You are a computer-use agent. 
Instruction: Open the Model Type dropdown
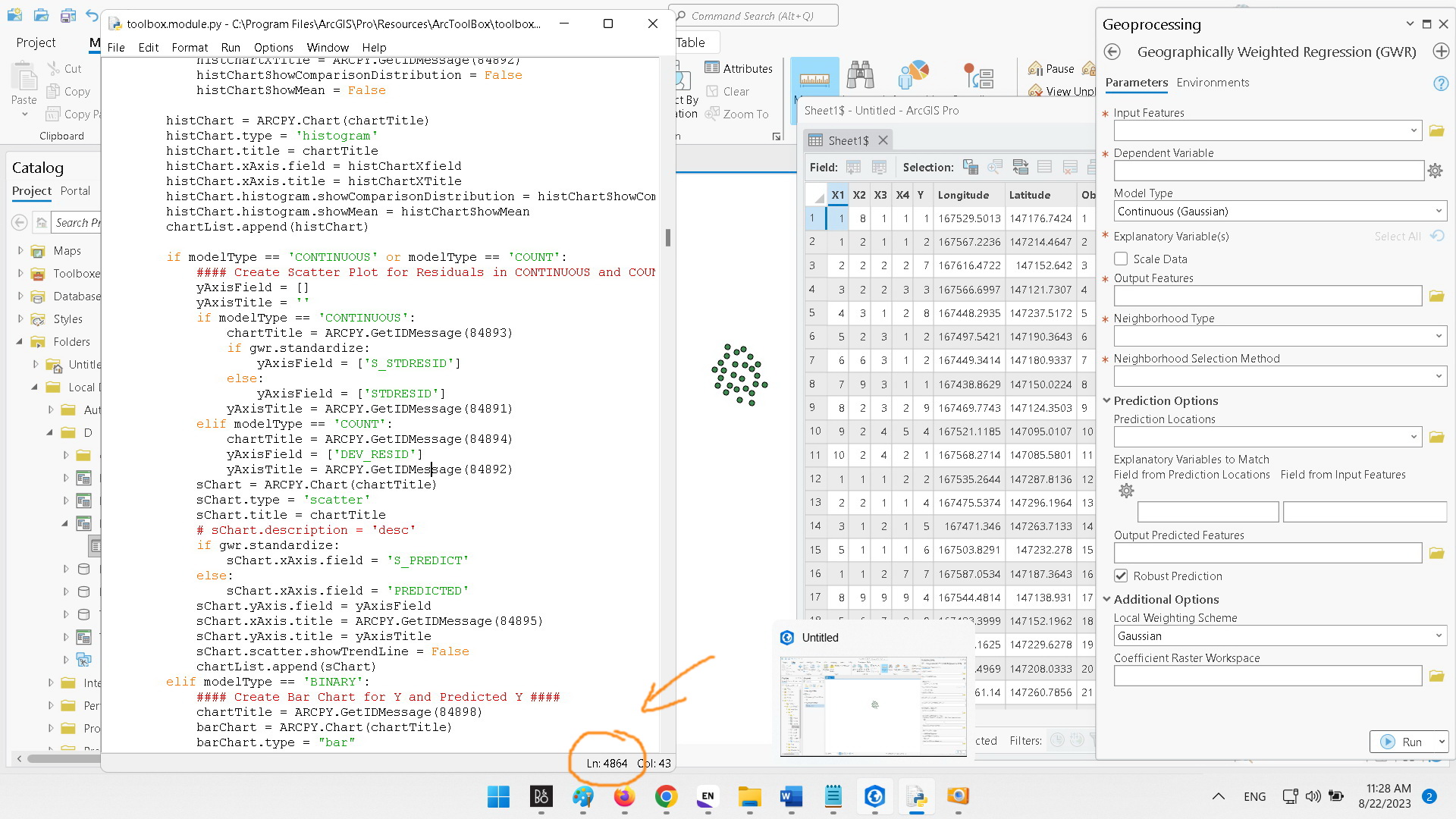(1439, 211)
